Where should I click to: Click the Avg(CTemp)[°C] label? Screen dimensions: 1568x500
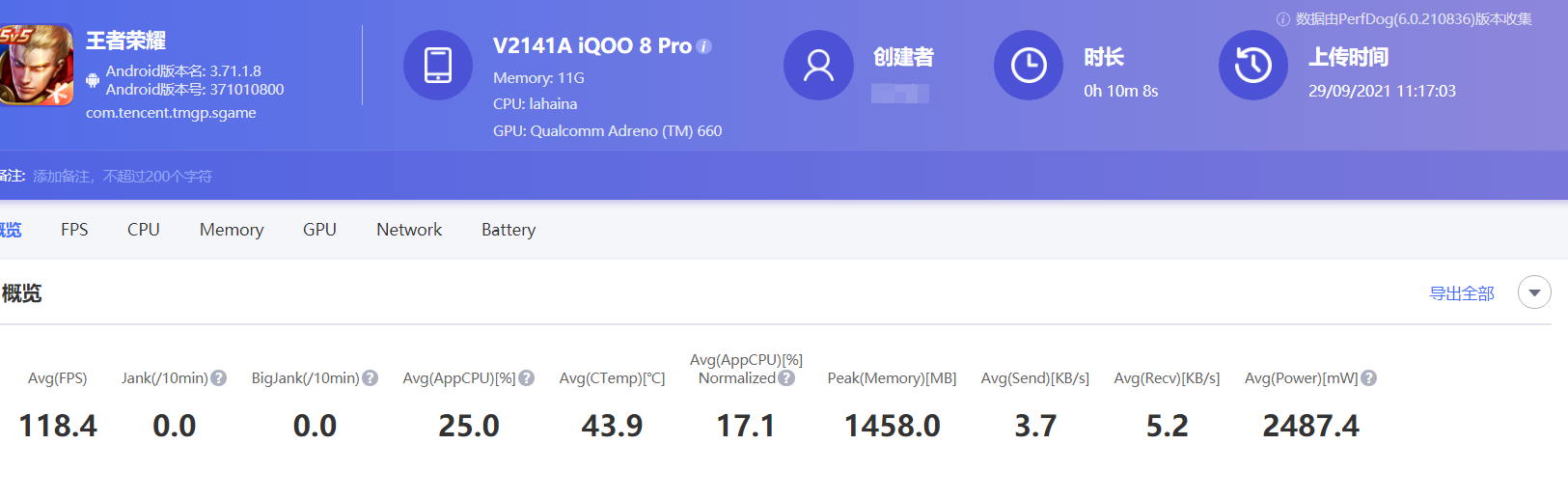[613, 378]
